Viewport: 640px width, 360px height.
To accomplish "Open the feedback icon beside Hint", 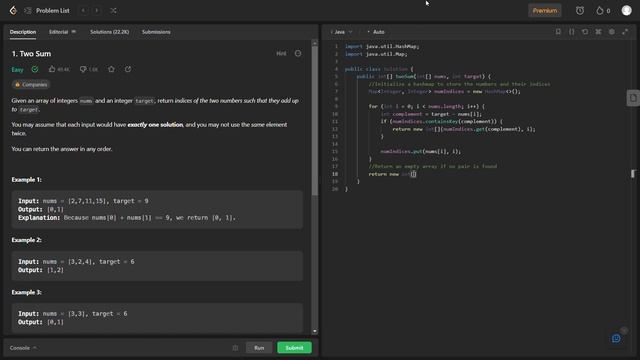I will point(298,53).
